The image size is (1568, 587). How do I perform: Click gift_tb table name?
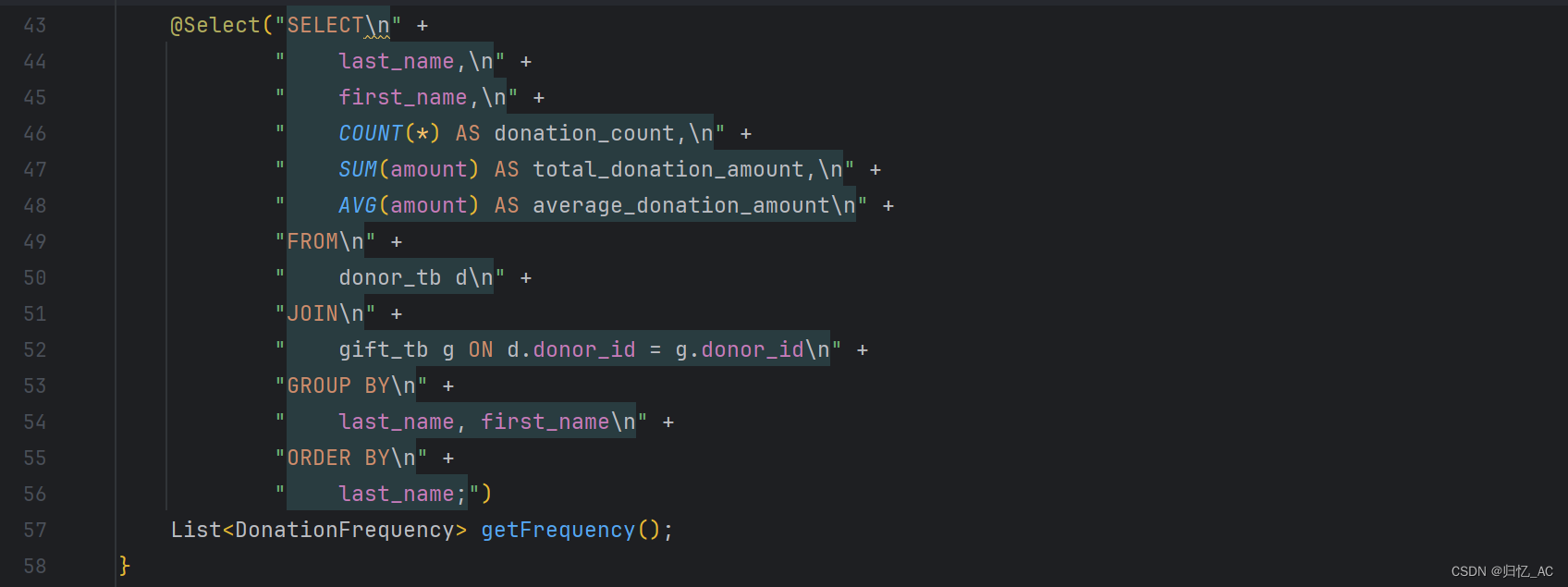(384, 350)
